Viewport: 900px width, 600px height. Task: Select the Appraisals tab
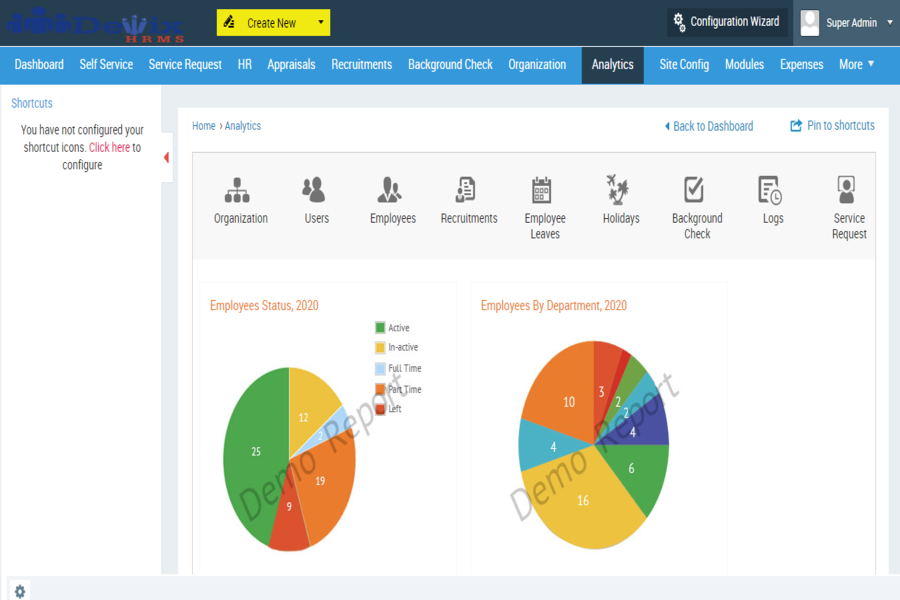[x=291, y=65]
